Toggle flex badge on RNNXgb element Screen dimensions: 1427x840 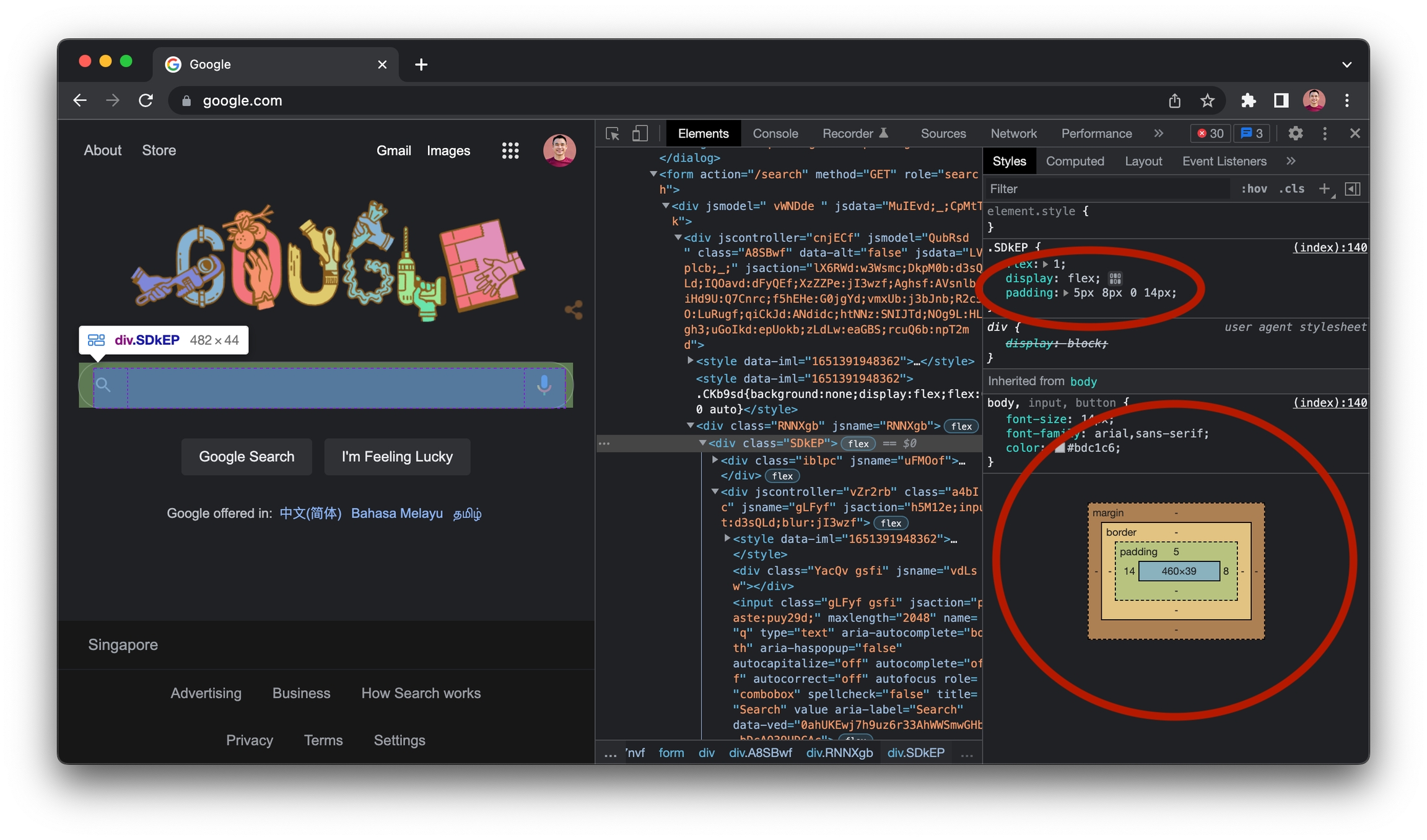point(961,426)
